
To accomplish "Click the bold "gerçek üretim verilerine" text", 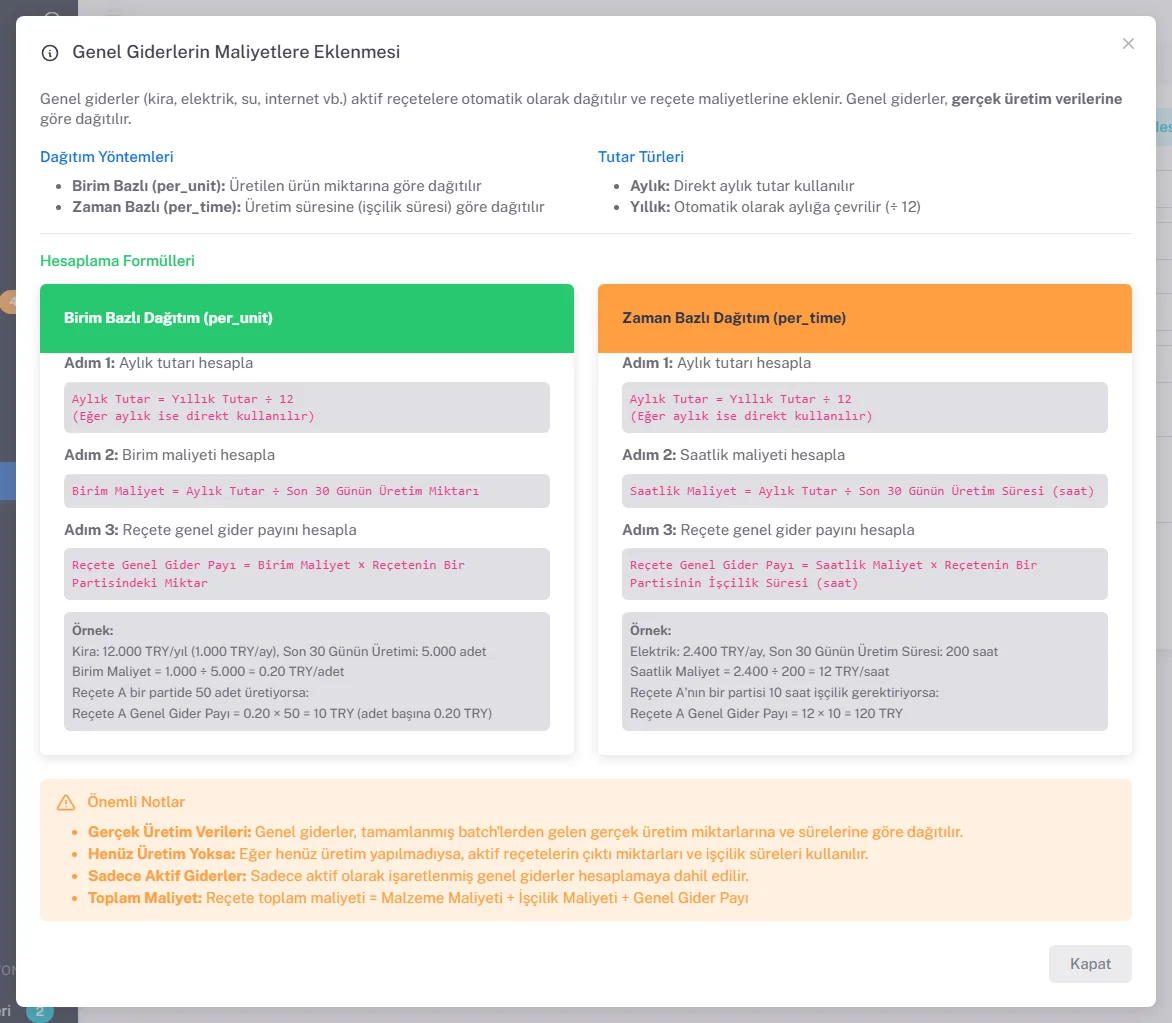I will [x=1037, y=99].
